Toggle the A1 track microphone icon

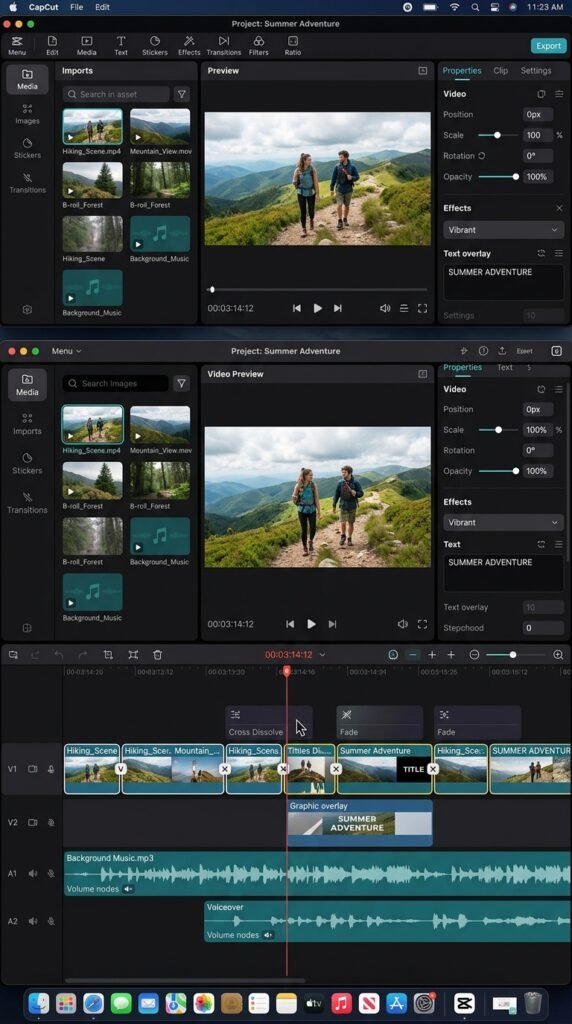click(51, 873)
